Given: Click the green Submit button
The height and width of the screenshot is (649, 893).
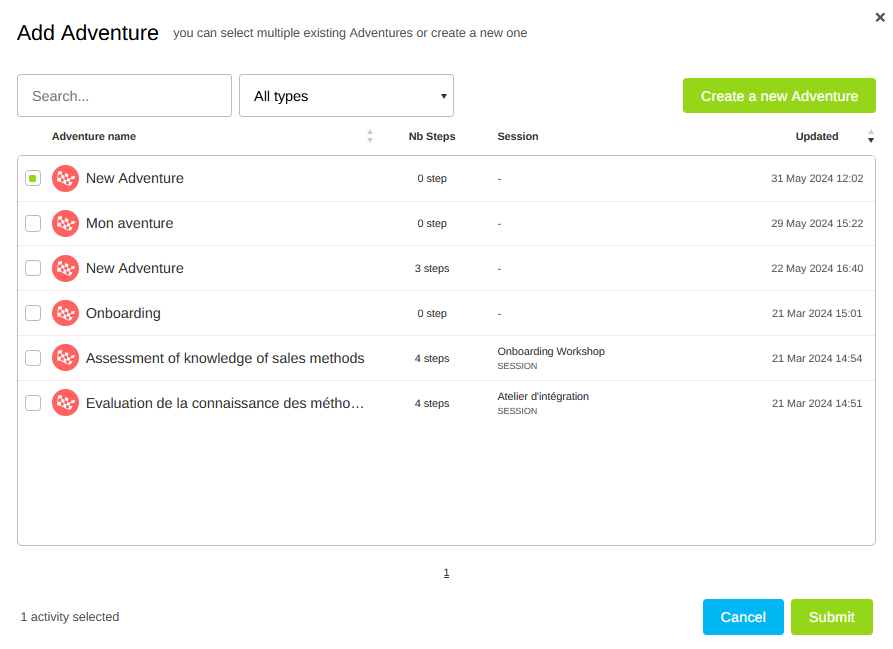Looking at the screenshot, I should click(831, 617).
